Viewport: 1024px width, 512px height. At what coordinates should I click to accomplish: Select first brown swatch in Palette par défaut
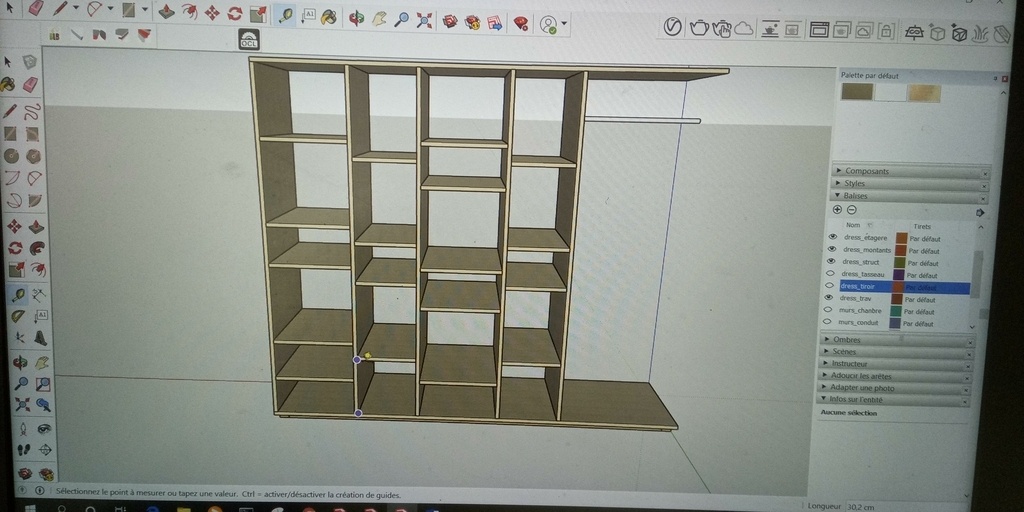point(857,91)
